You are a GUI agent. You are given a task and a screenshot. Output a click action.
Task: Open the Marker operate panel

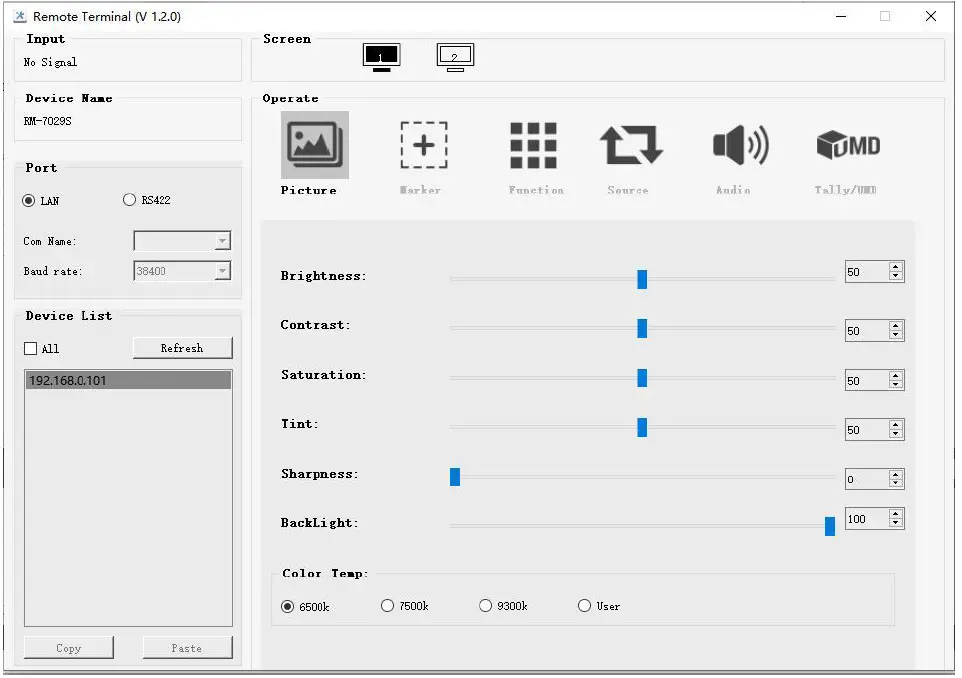pyautogui.click(x=424, y=145)
